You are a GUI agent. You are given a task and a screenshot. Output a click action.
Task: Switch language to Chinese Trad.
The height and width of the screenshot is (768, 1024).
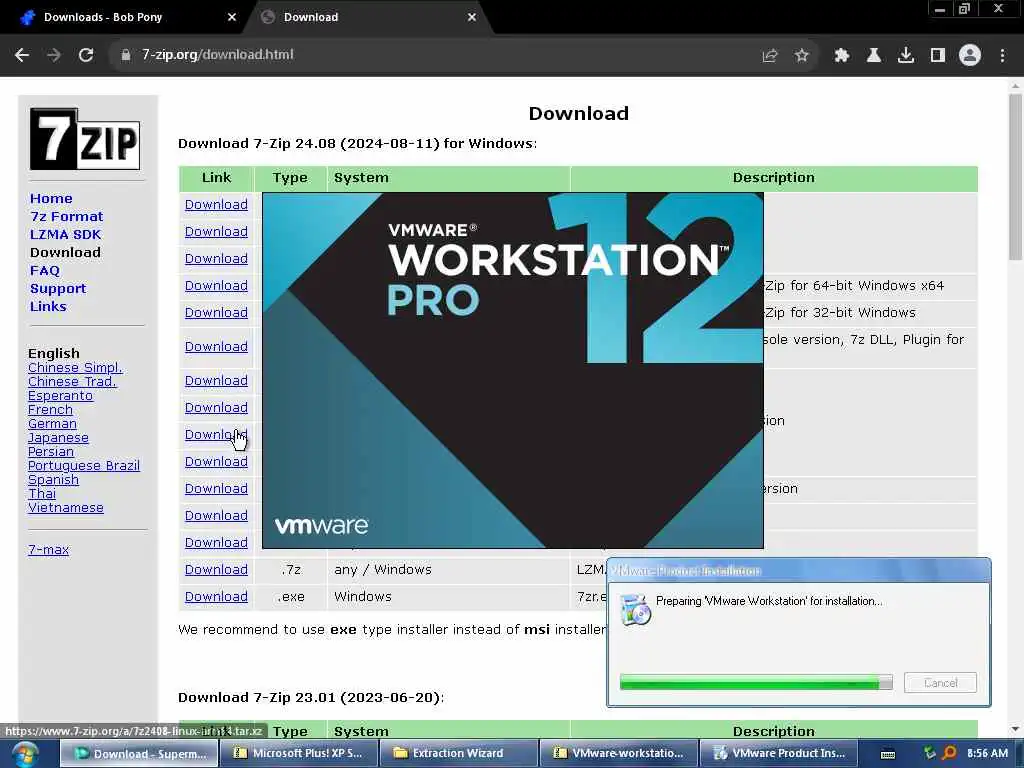72,381
